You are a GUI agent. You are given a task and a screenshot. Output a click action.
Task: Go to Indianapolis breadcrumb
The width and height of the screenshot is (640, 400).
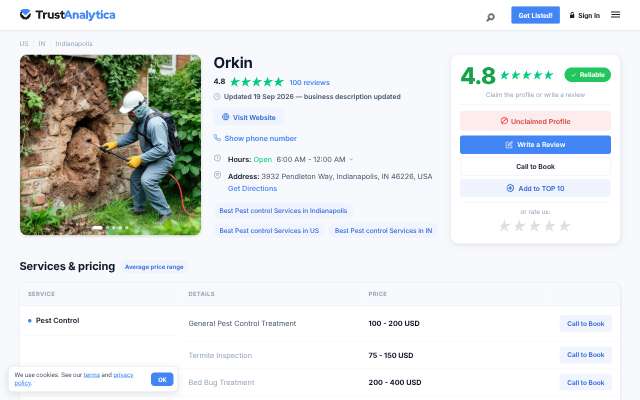(x=74, y=44)
